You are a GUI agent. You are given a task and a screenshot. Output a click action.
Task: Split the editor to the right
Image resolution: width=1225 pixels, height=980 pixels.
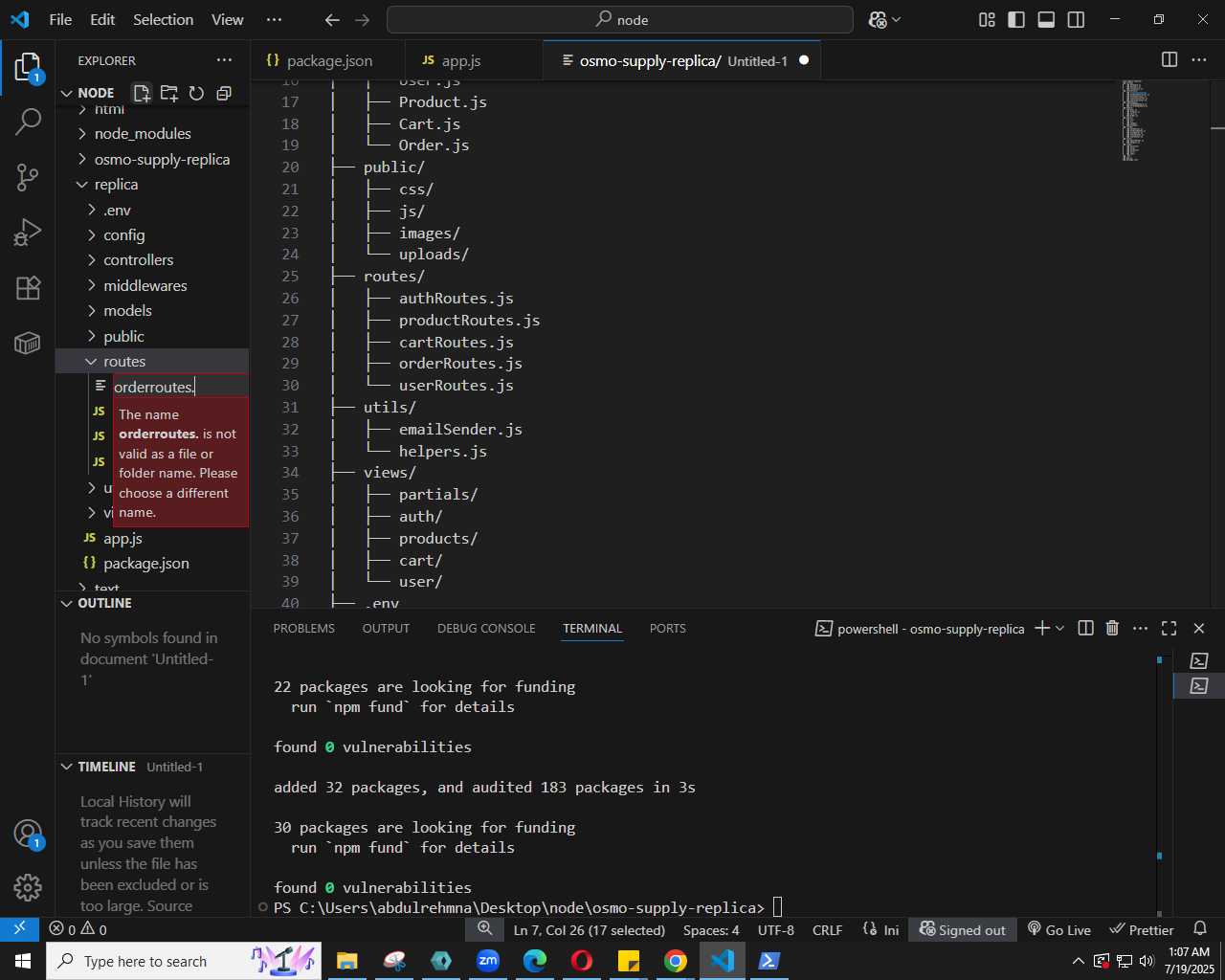(1169, 60)
